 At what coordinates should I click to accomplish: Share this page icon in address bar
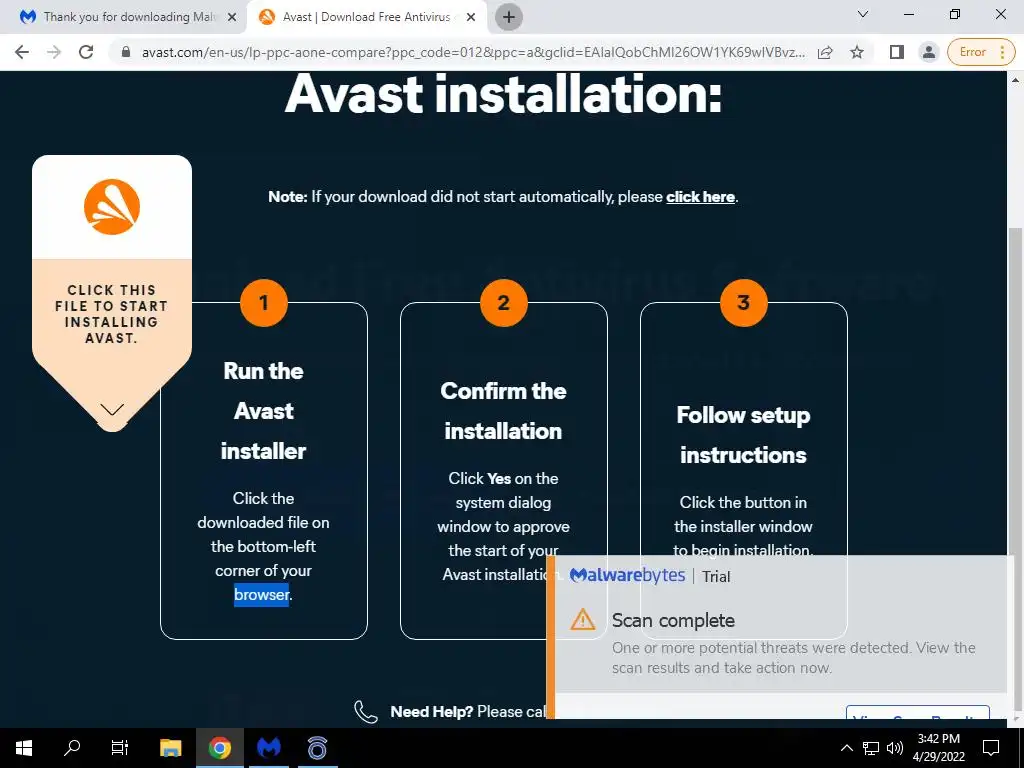[x=825, y=52]
